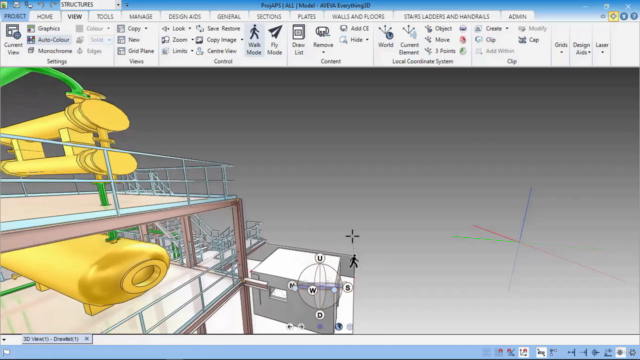Set World coordinate system
Viewport: 640px width, 360px height.
385,36
